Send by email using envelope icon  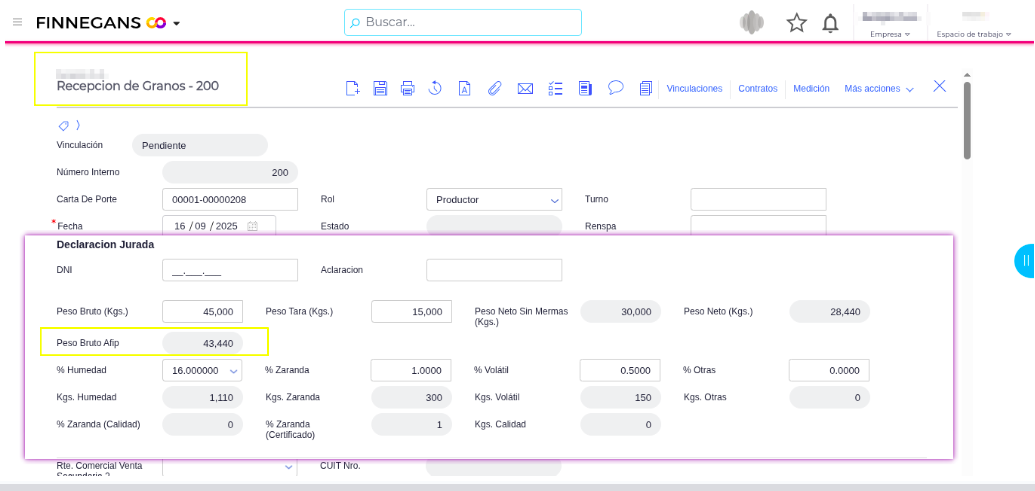(x=525, y=88)
